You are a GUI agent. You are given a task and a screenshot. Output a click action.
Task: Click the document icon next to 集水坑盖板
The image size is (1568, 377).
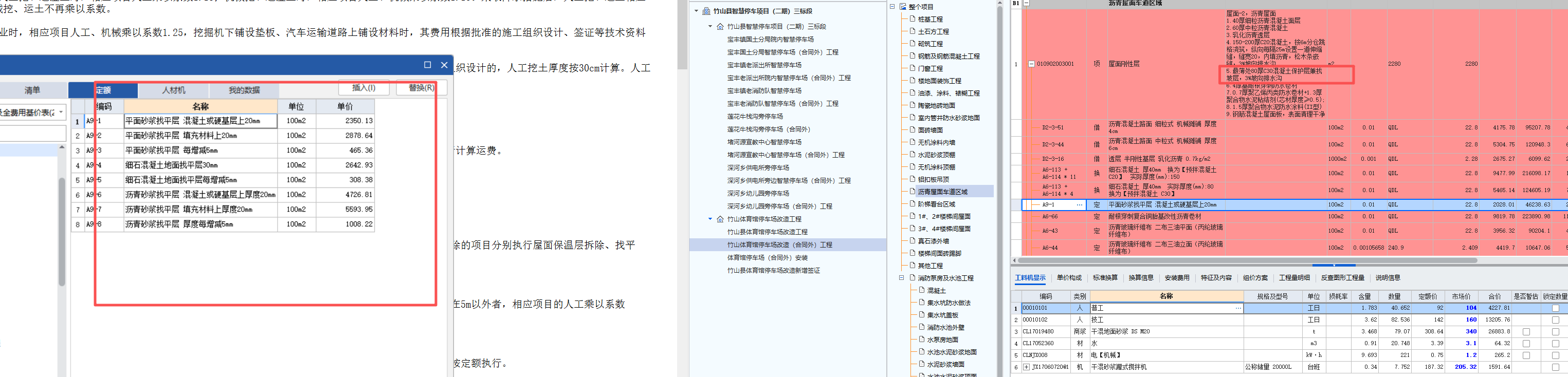pos(922,314)
